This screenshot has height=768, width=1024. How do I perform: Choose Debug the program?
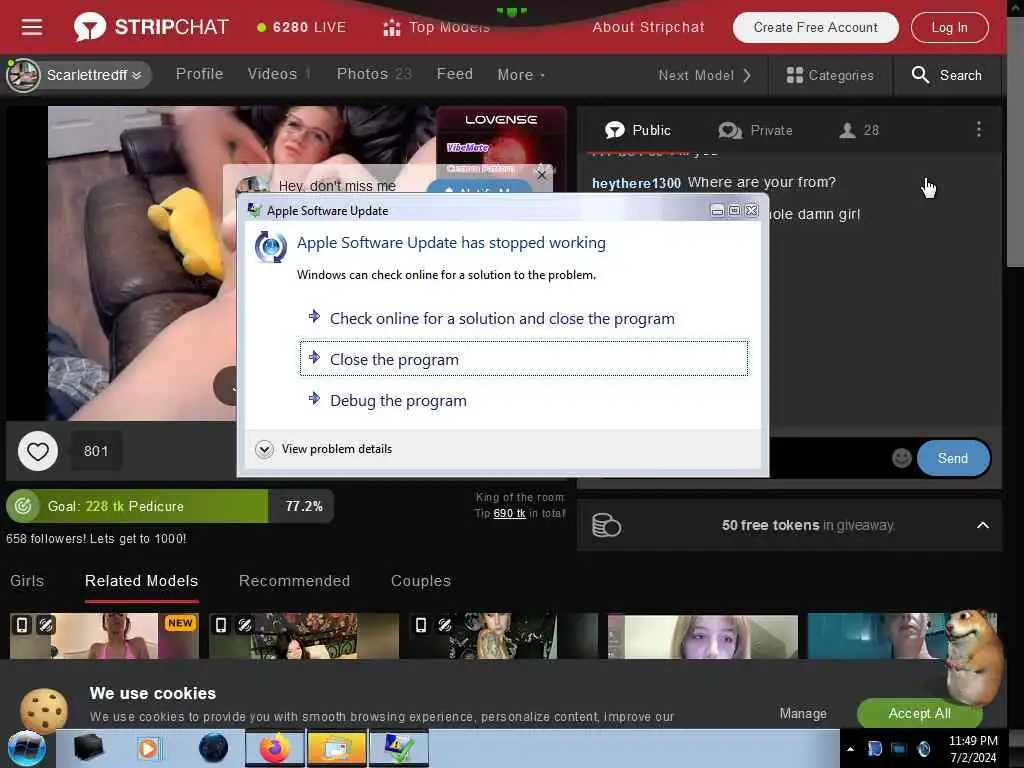pos(524,400)
